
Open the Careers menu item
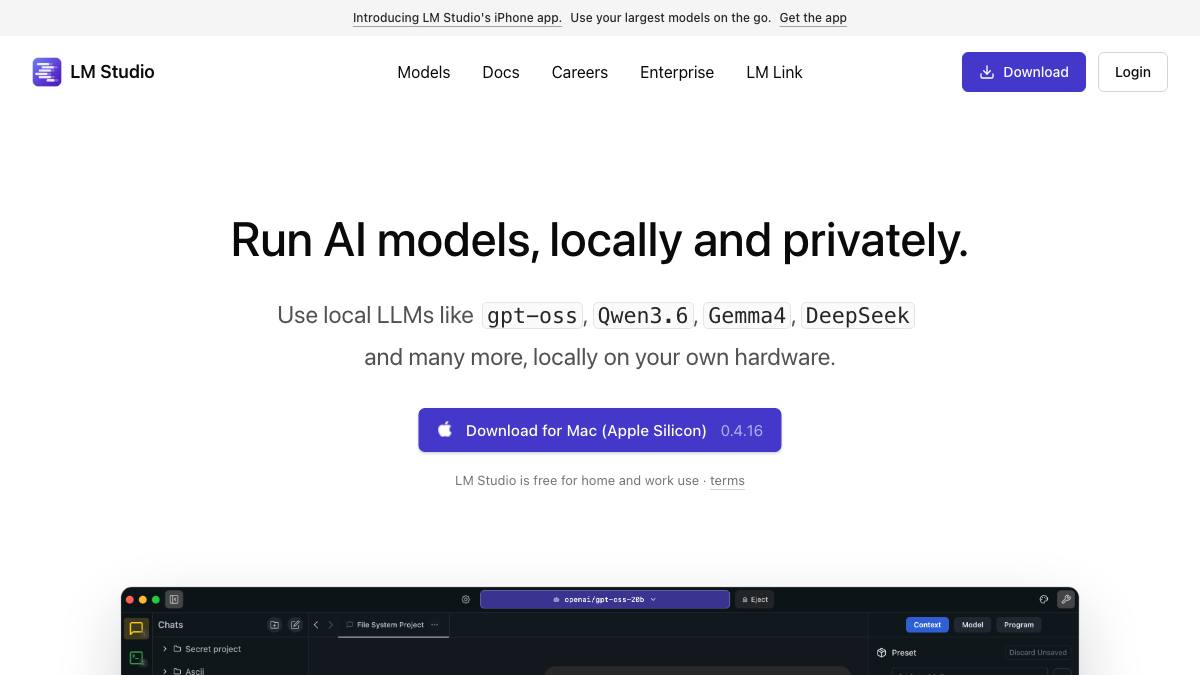(580, 72)
